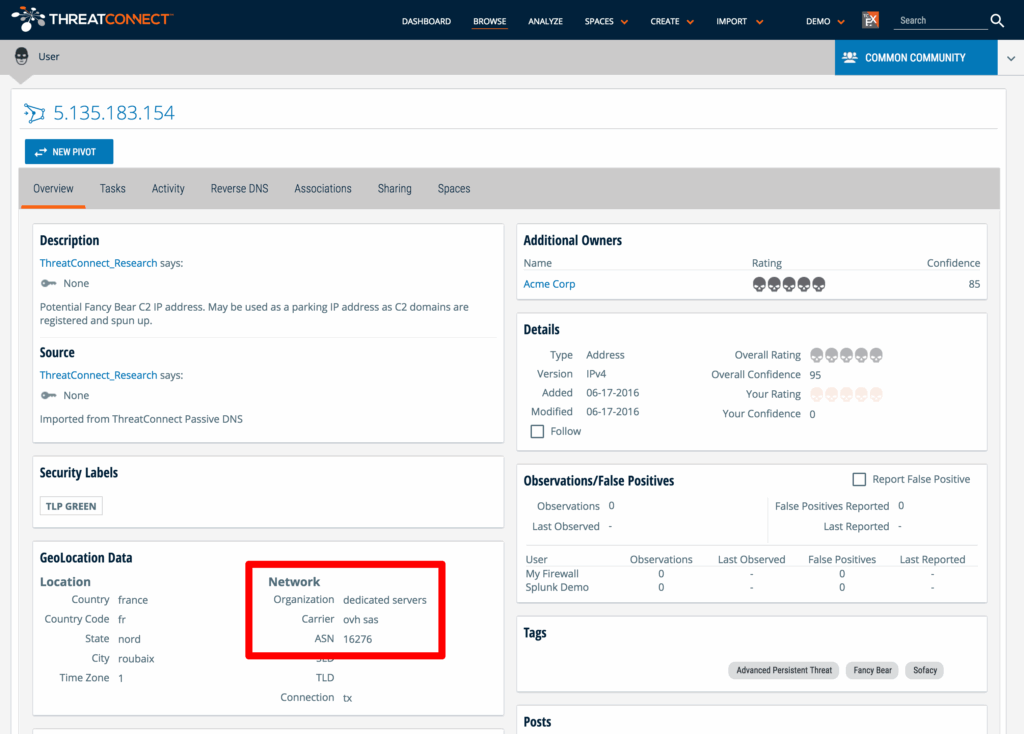Screen dimensions: 1024x734
Task: Click the User avatar mask icon
Action: (x=22, y=56)
